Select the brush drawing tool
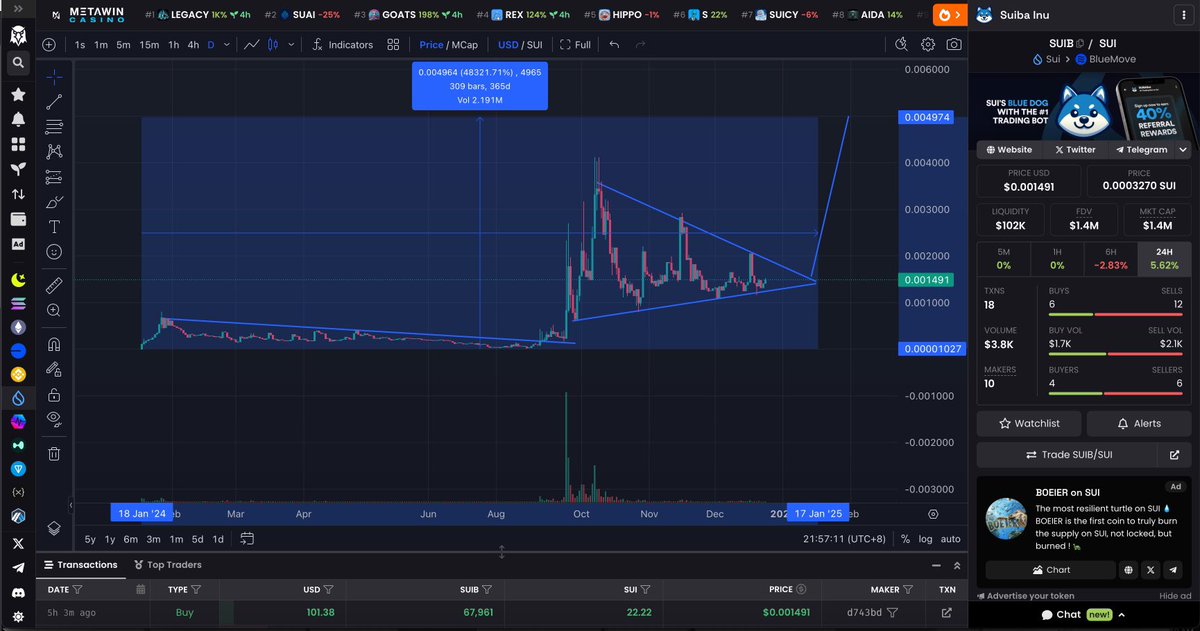The height and width of the screenshot is (631, 1200). (x=54, y=202)
